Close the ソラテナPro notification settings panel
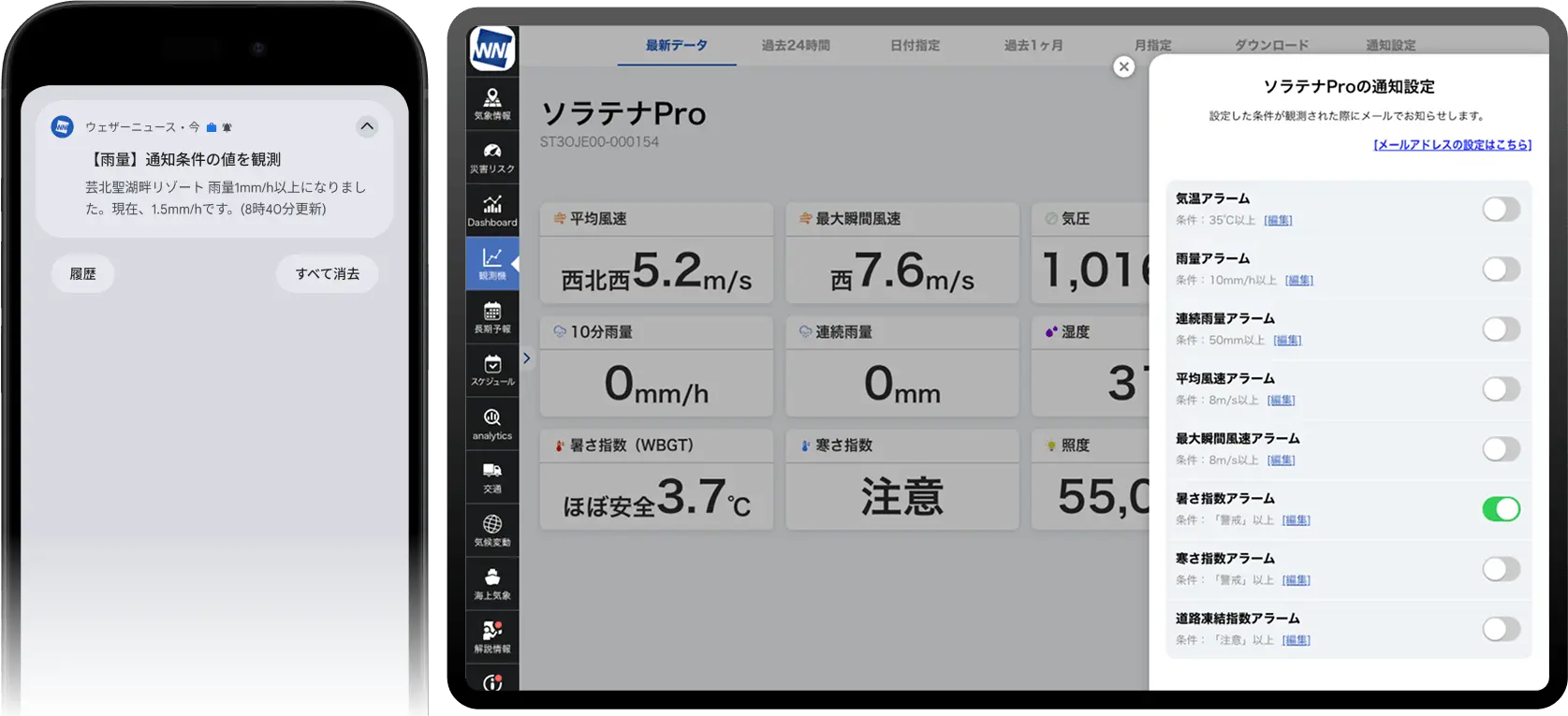Image resolution: width=1568 pixels, height=716 pixels. [1124, 66]
